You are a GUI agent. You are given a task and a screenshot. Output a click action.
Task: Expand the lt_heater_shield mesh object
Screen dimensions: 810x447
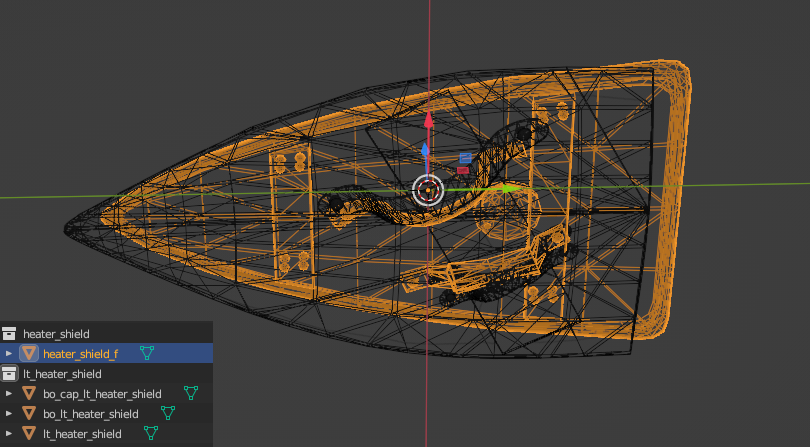coord(9,434)
